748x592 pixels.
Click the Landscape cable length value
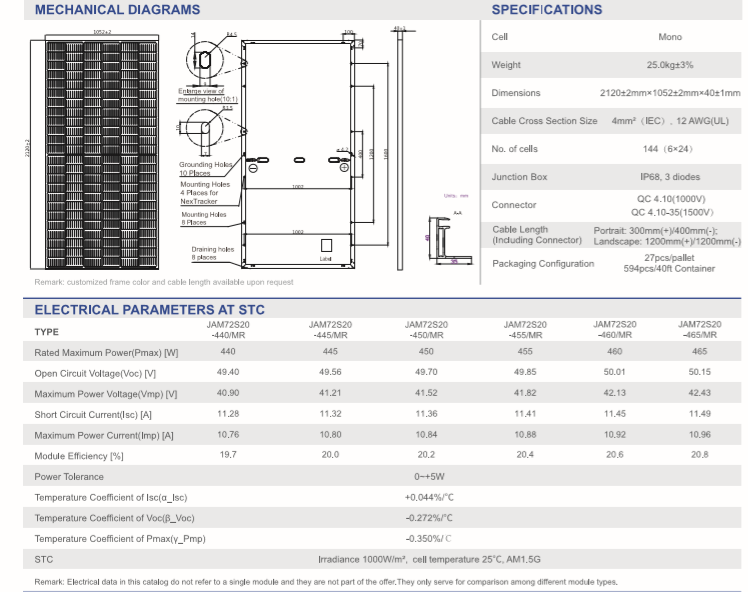point(667,241)
